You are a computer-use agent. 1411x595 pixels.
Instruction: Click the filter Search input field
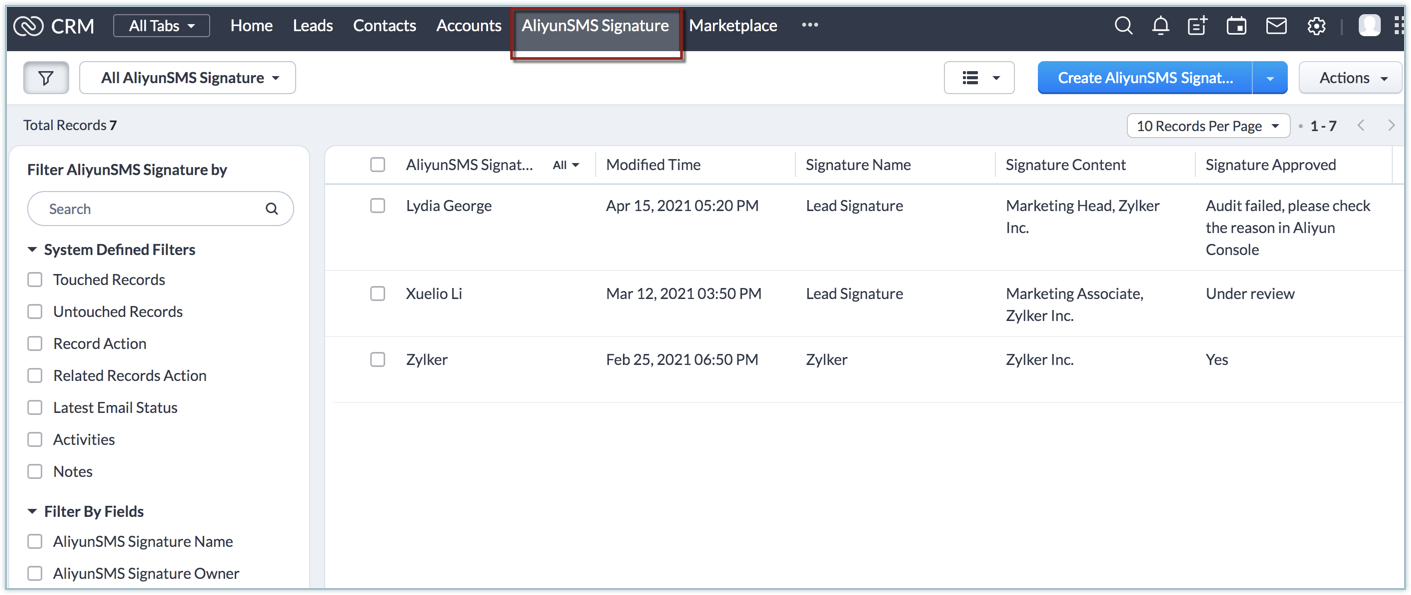click(160, 209)
